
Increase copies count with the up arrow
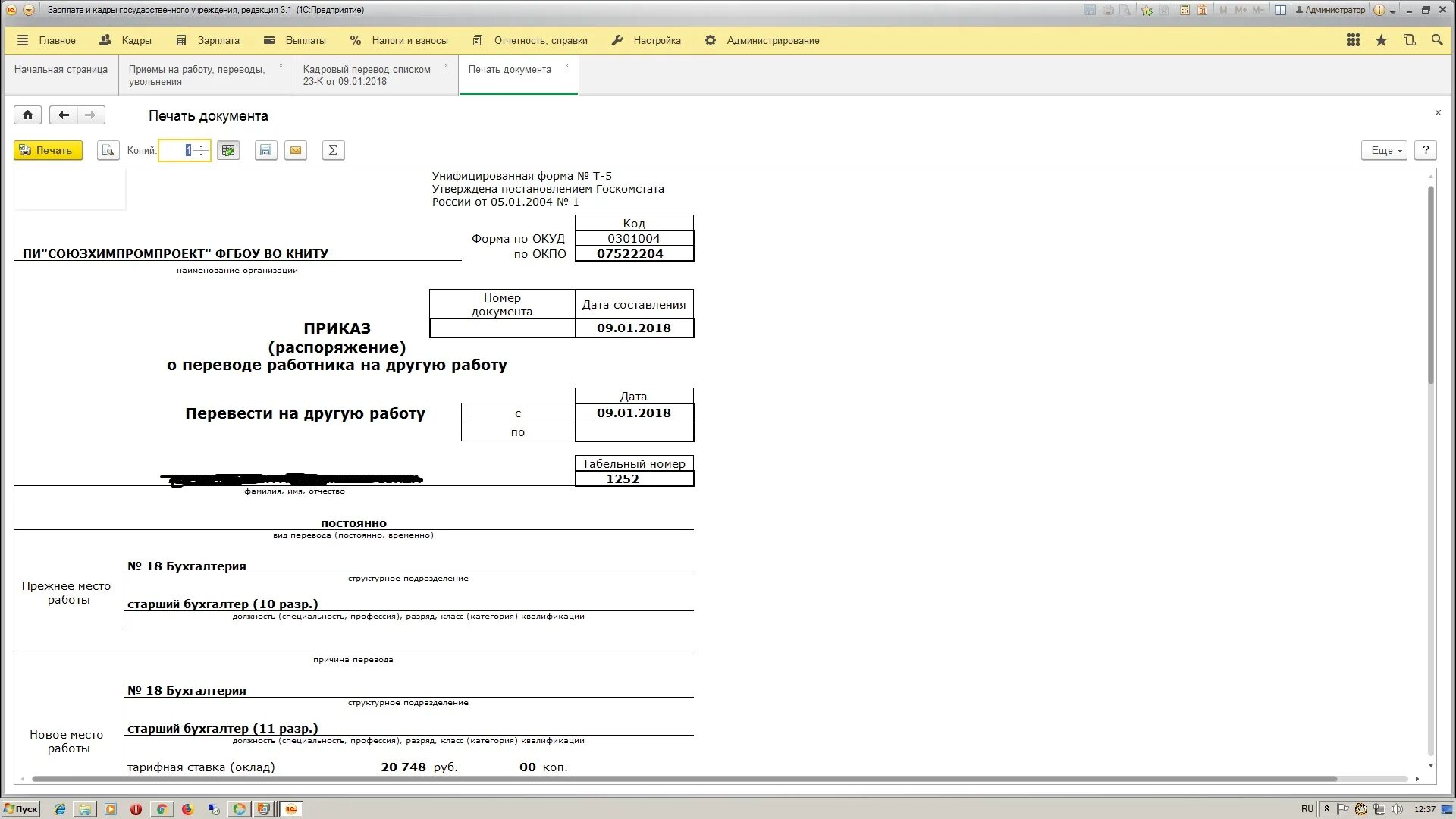pyautogui.click(x=202, y=146)
